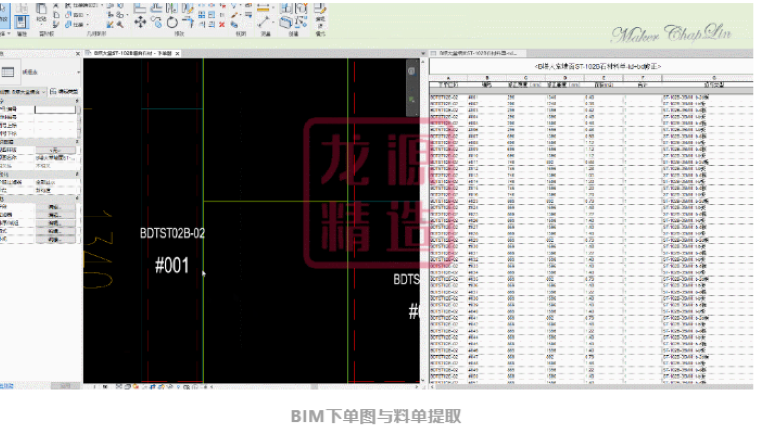Click the red Delete X icon

[222, 24]
